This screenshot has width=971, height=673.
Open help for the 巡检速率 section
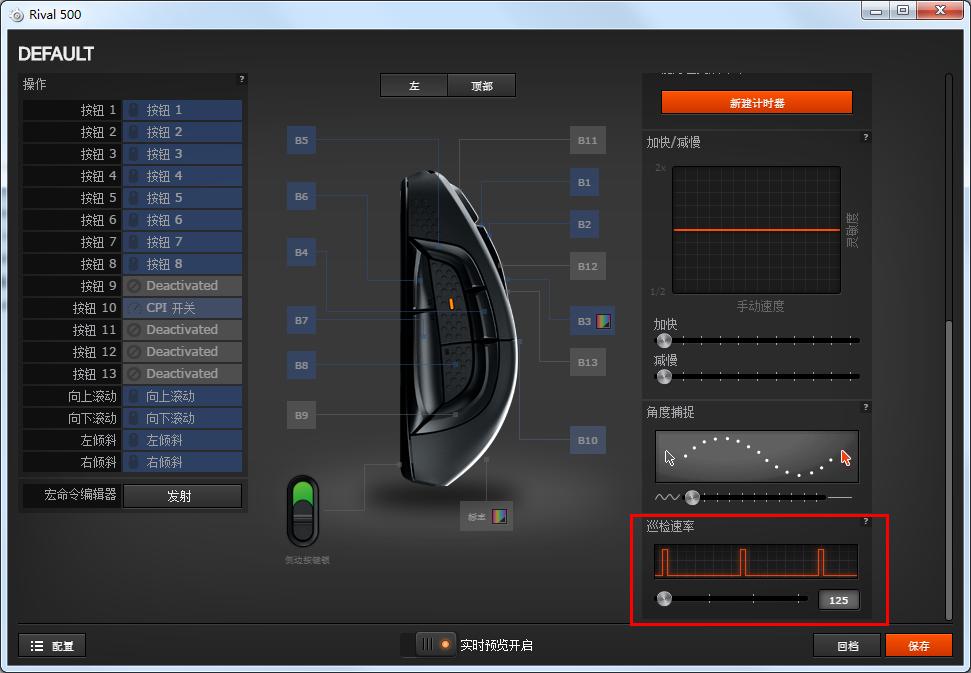(x=865, y=521)
